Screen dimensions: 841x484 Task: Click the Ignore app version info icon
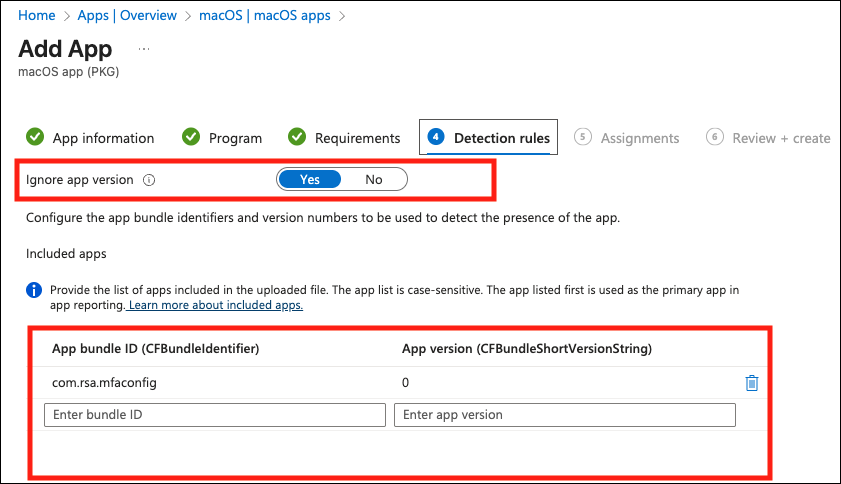click(x=148, y=181)
